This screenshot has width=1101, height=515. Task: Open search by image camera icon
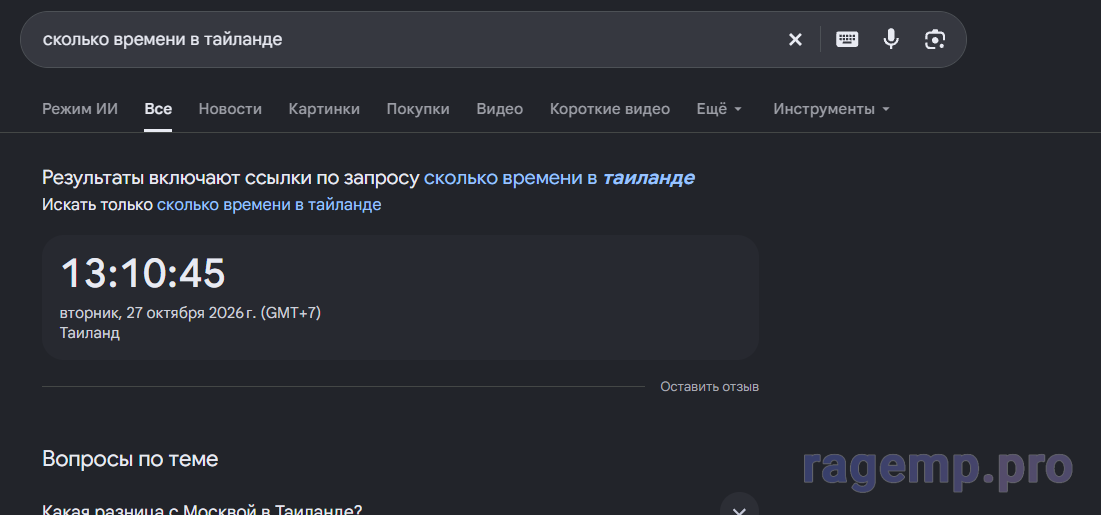click(x=935, y=39)
